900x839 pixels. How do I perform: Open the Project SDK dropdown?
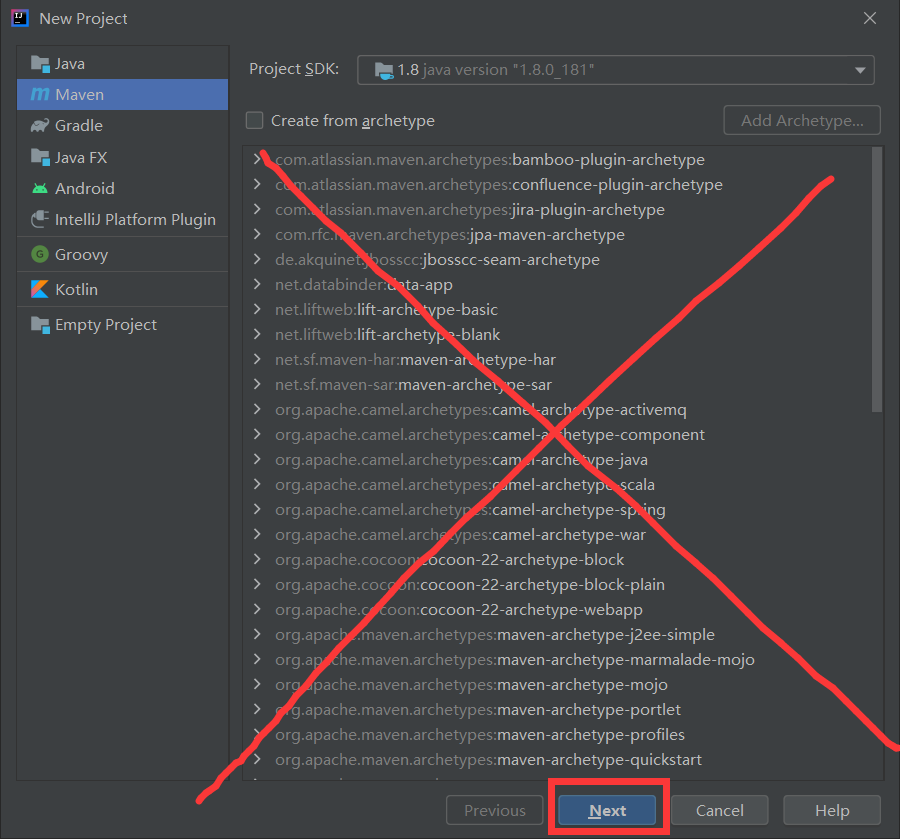pos(615,70)
